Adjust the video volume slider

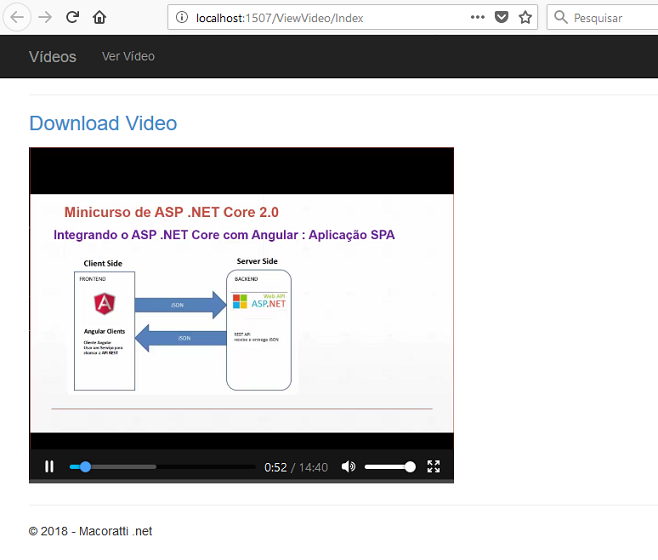(x=390, y=466)
